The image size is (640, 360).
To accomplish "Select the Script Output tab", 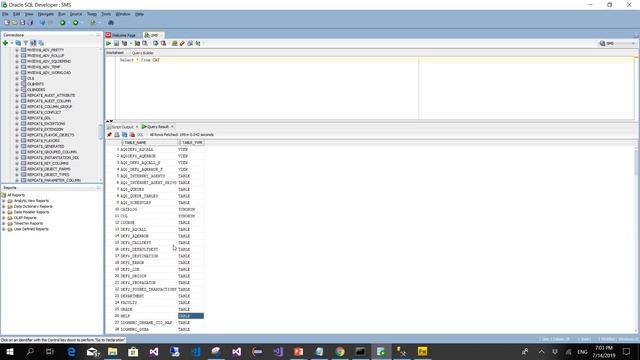I will point(121,127).
